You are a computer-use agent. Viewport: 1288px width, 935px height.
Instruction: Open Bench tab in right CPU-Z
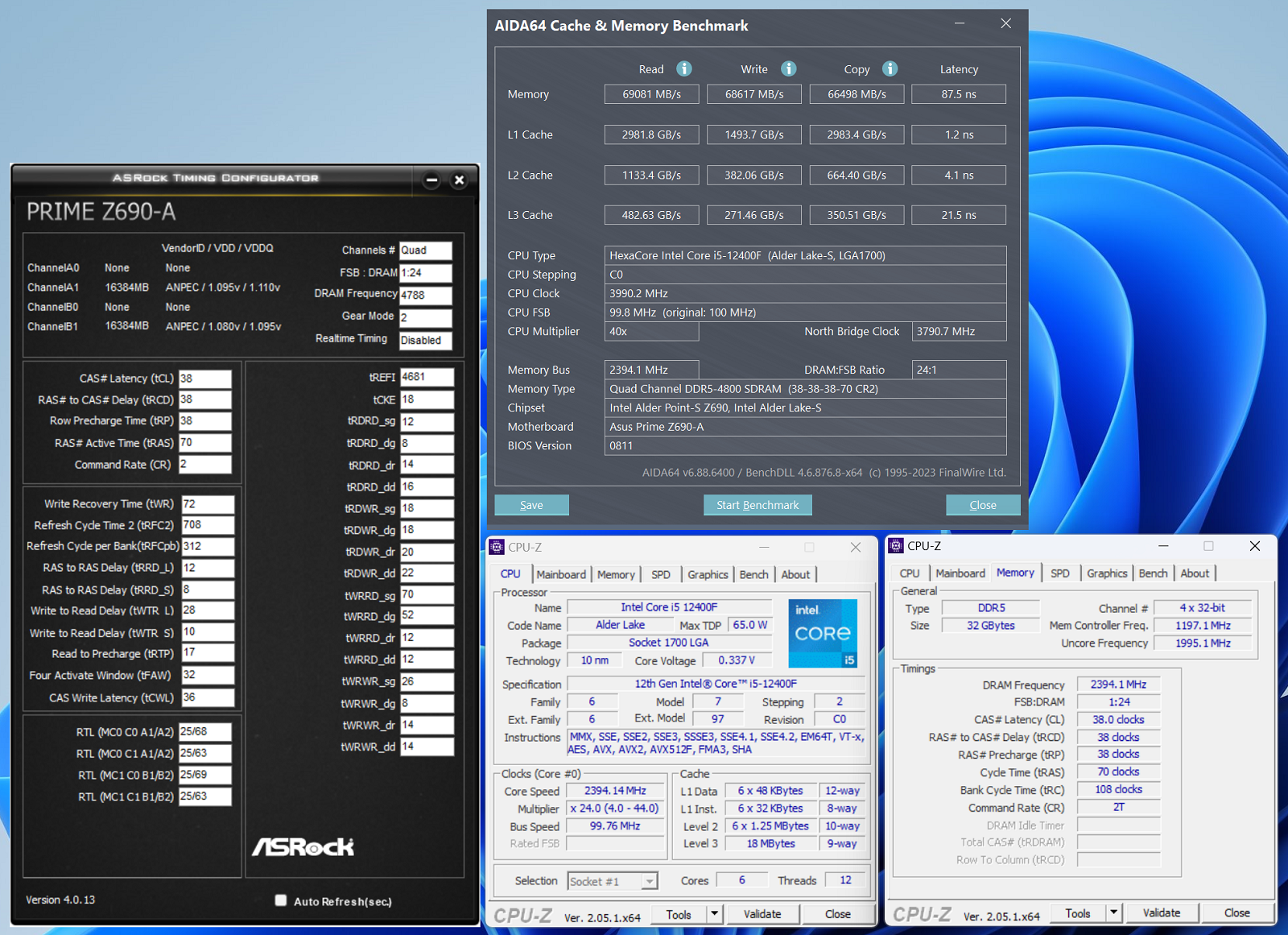coord(1153,573)
